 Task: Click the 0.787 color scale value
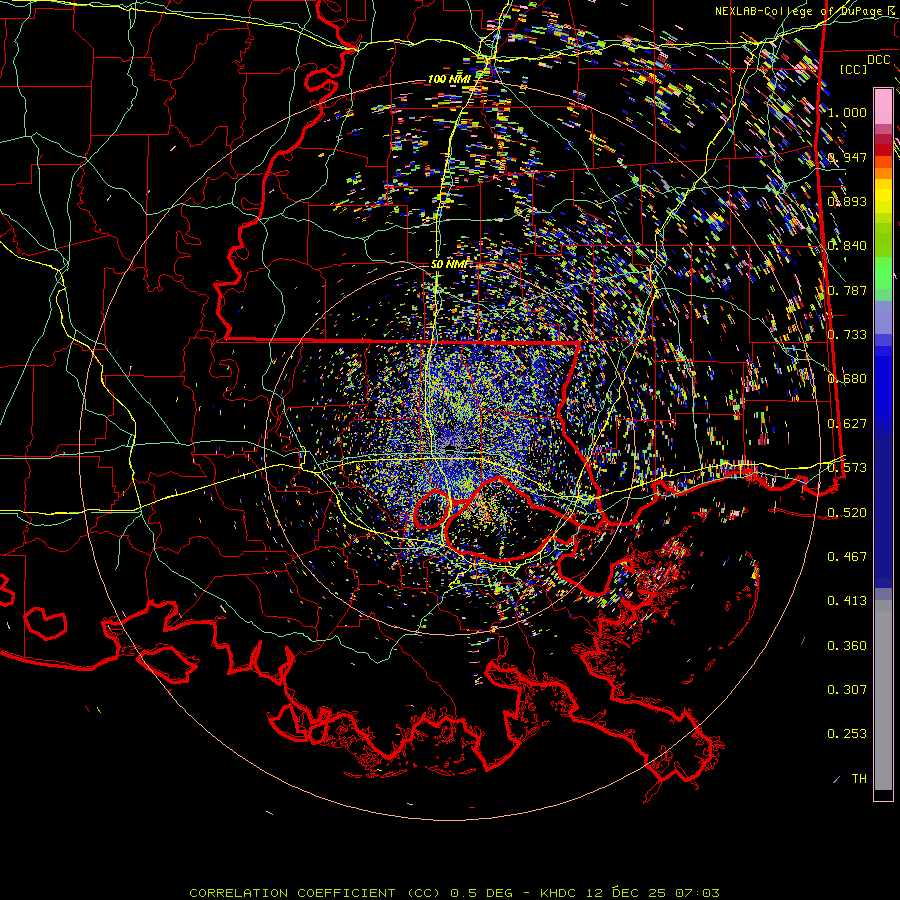coord(847,290)
